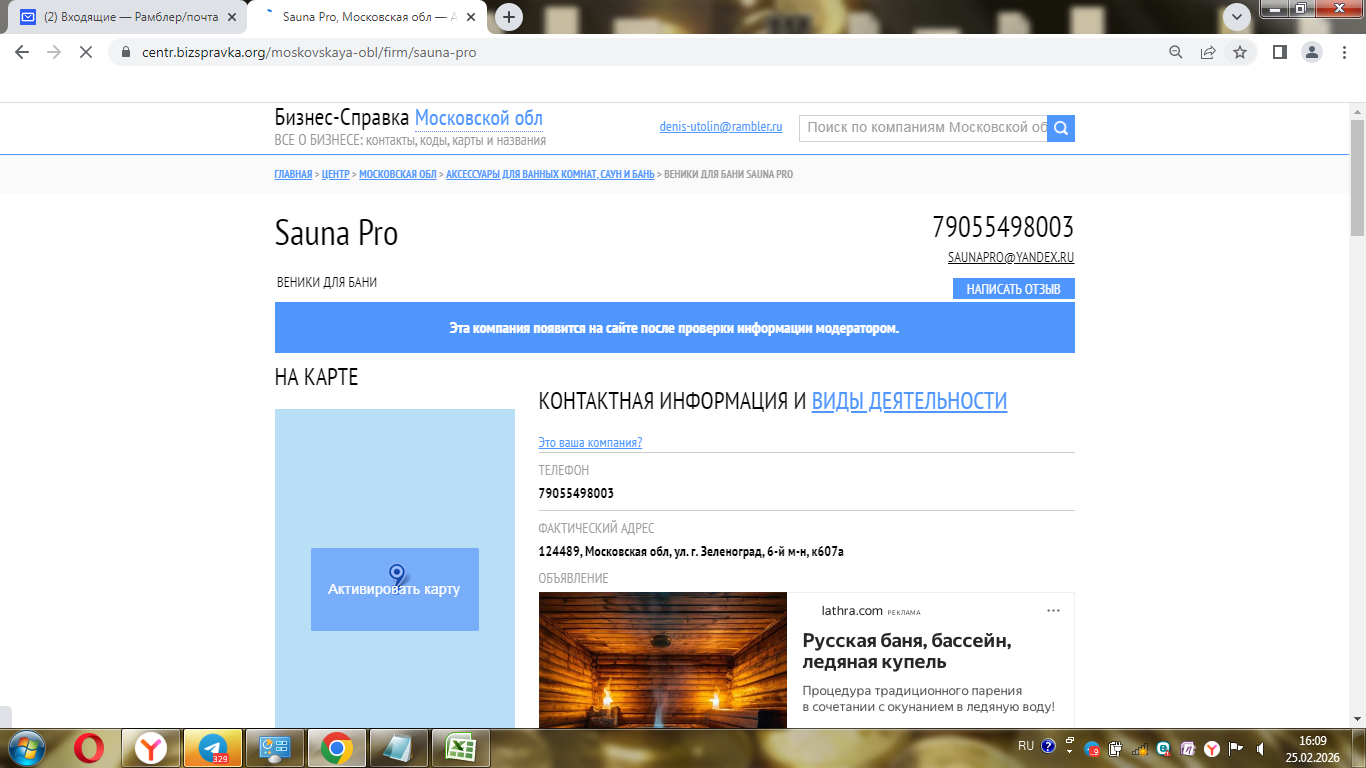Open the lathra.com ad options menu

[x=1053, y=610]
